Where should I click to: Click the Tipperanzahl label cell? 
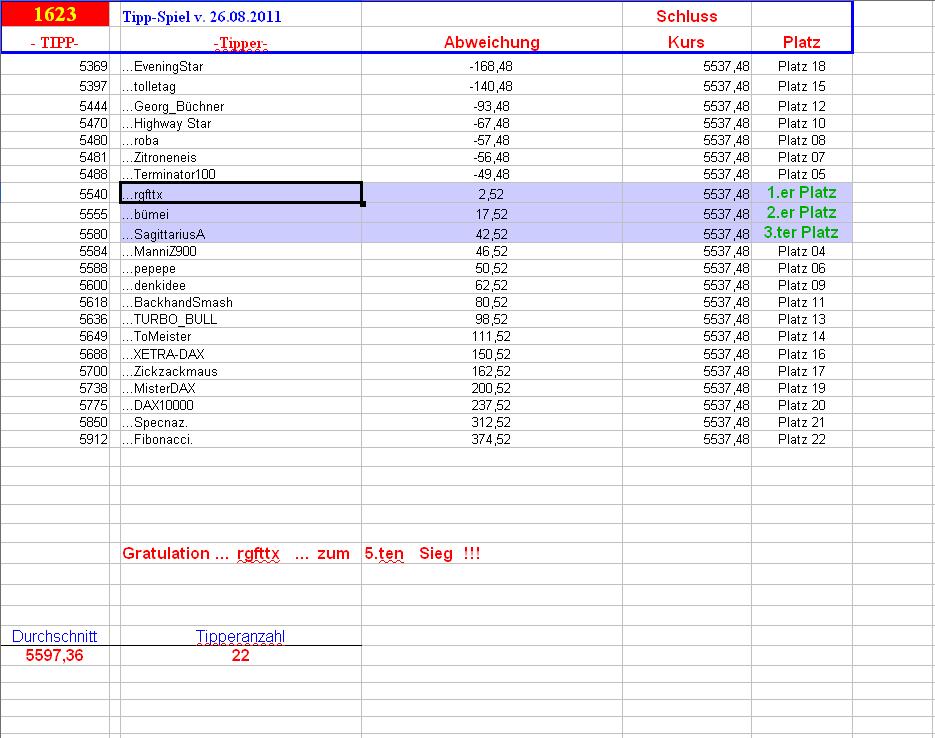[x=241, y=635]
